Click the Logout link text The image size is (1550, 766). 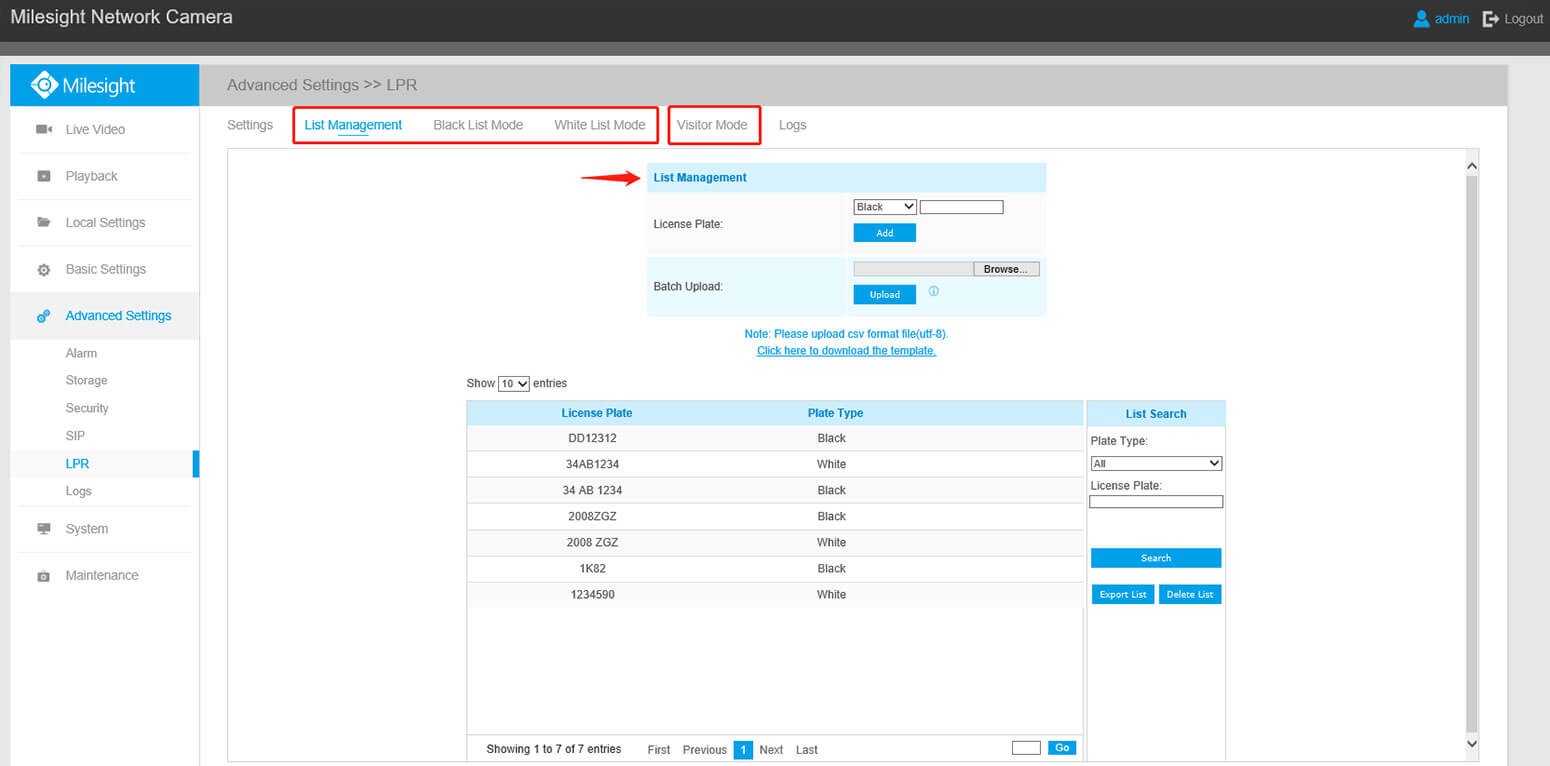[x=1524, y=19]
